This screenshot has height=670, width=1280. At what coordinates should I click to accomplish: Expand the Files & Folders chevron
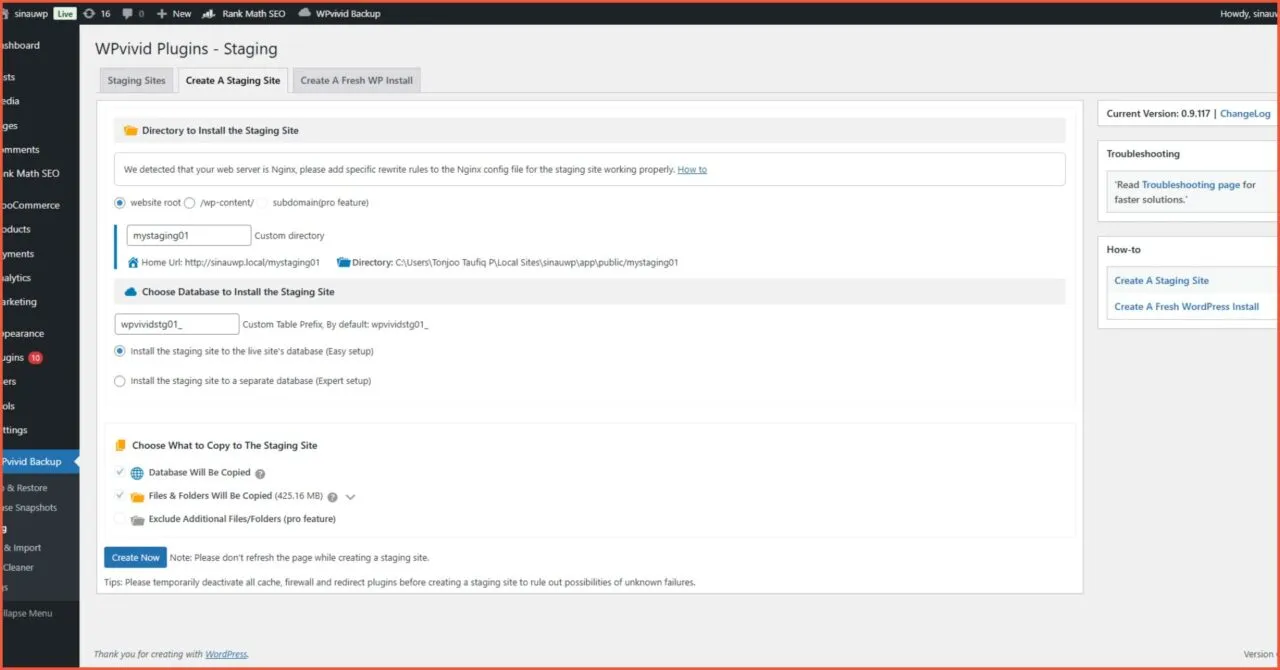[351, 497]
